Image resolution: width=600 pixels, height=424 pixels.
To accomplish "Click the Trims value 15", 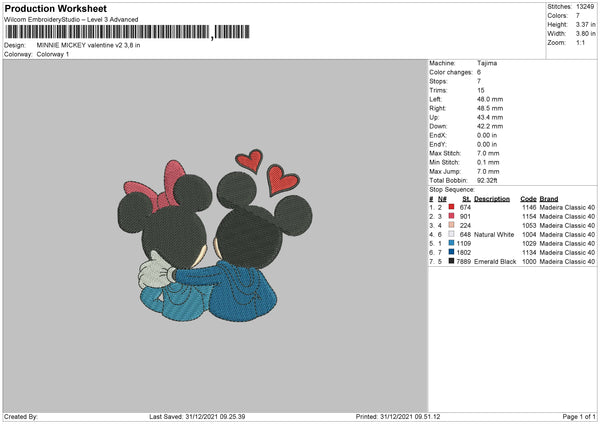I will (481, 90).
